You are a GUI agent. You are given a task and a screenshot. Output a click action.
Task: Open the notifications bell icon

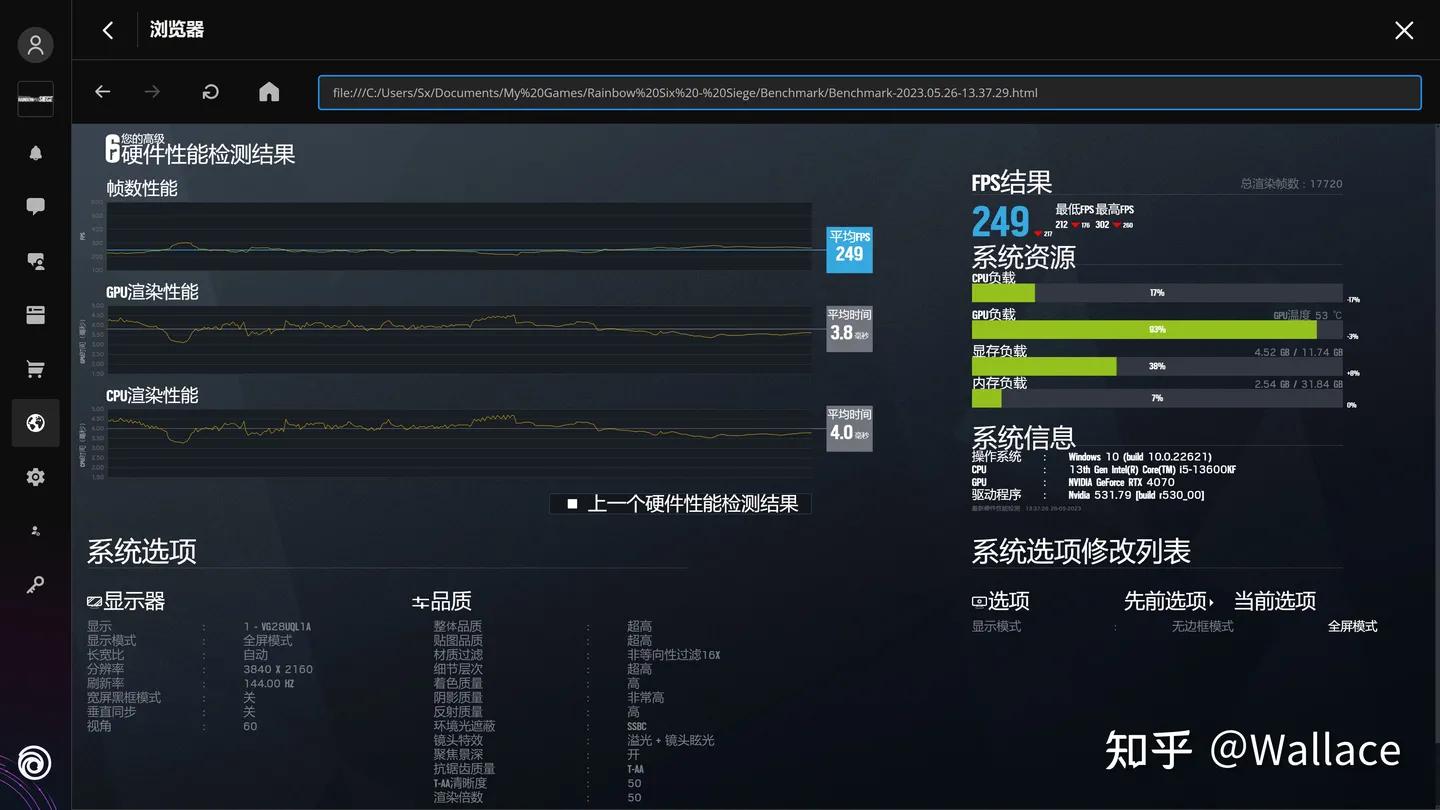click(35, 152)
